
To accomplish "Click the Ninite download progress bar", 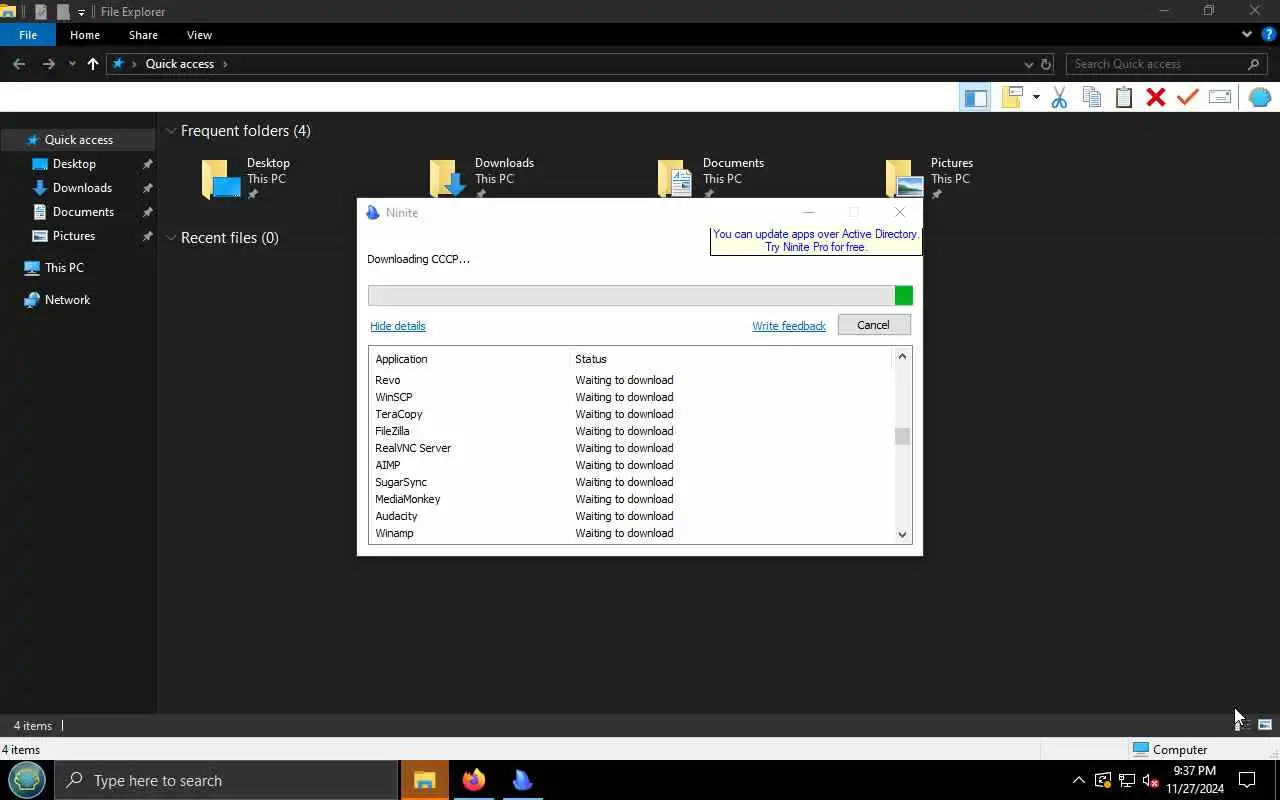I will click(640, 295).
